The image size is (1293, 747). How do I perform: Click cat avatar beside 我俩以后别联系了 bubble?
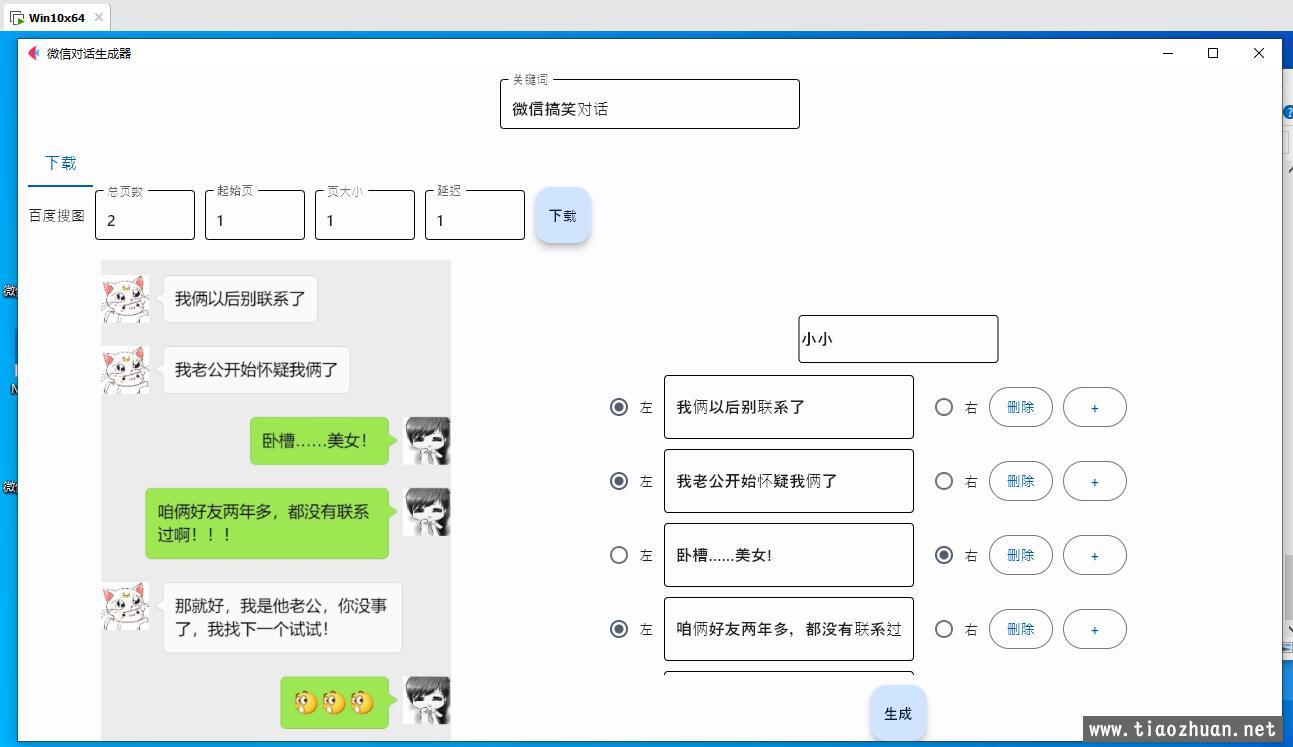pos(125,299)
